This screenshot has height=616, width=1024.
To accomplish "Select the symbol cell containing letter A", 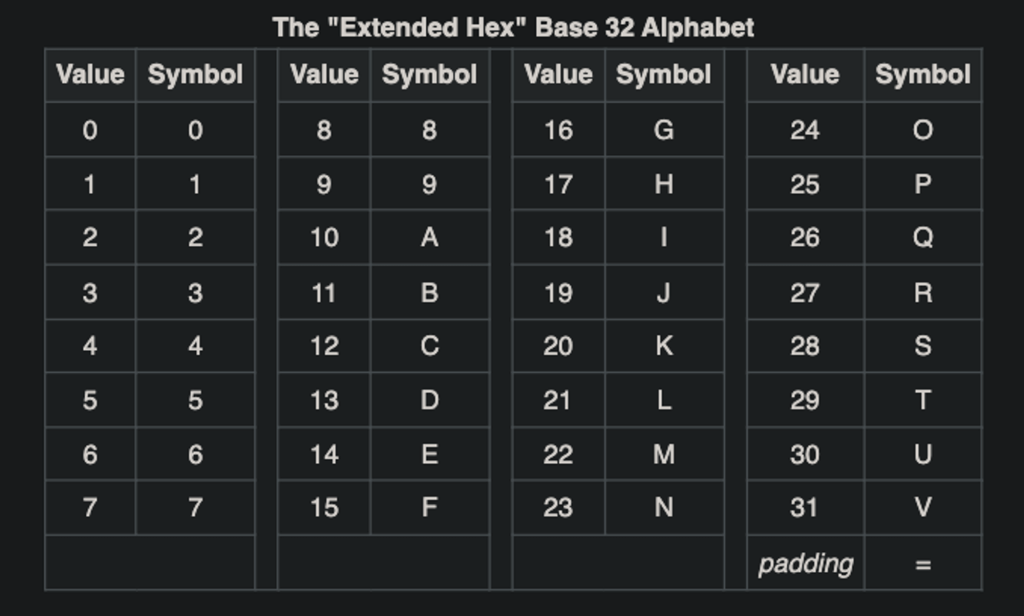I will pos(429,238).
